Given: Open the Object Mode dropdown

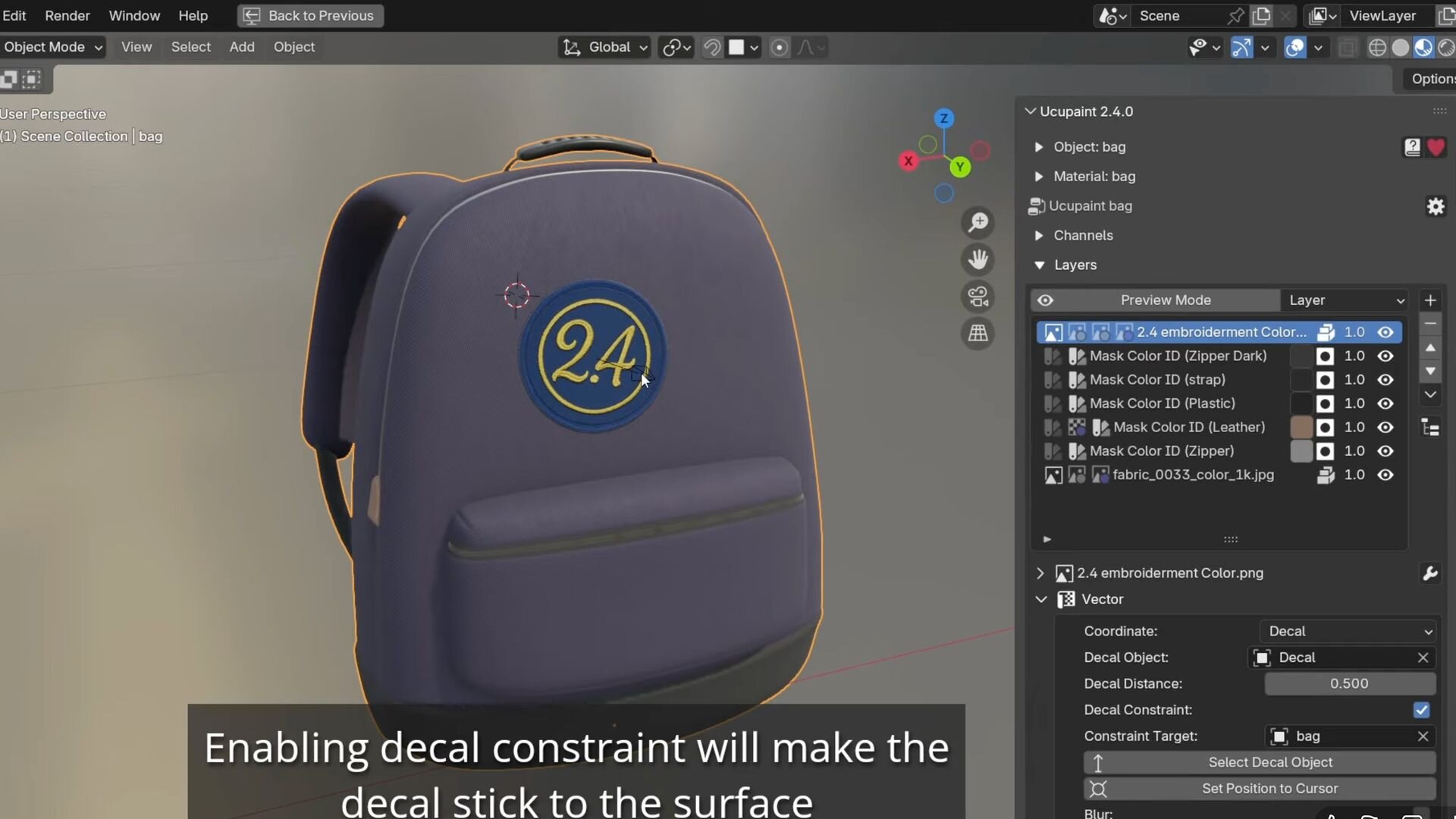Looking at the screenshot, I should (52, 47).
